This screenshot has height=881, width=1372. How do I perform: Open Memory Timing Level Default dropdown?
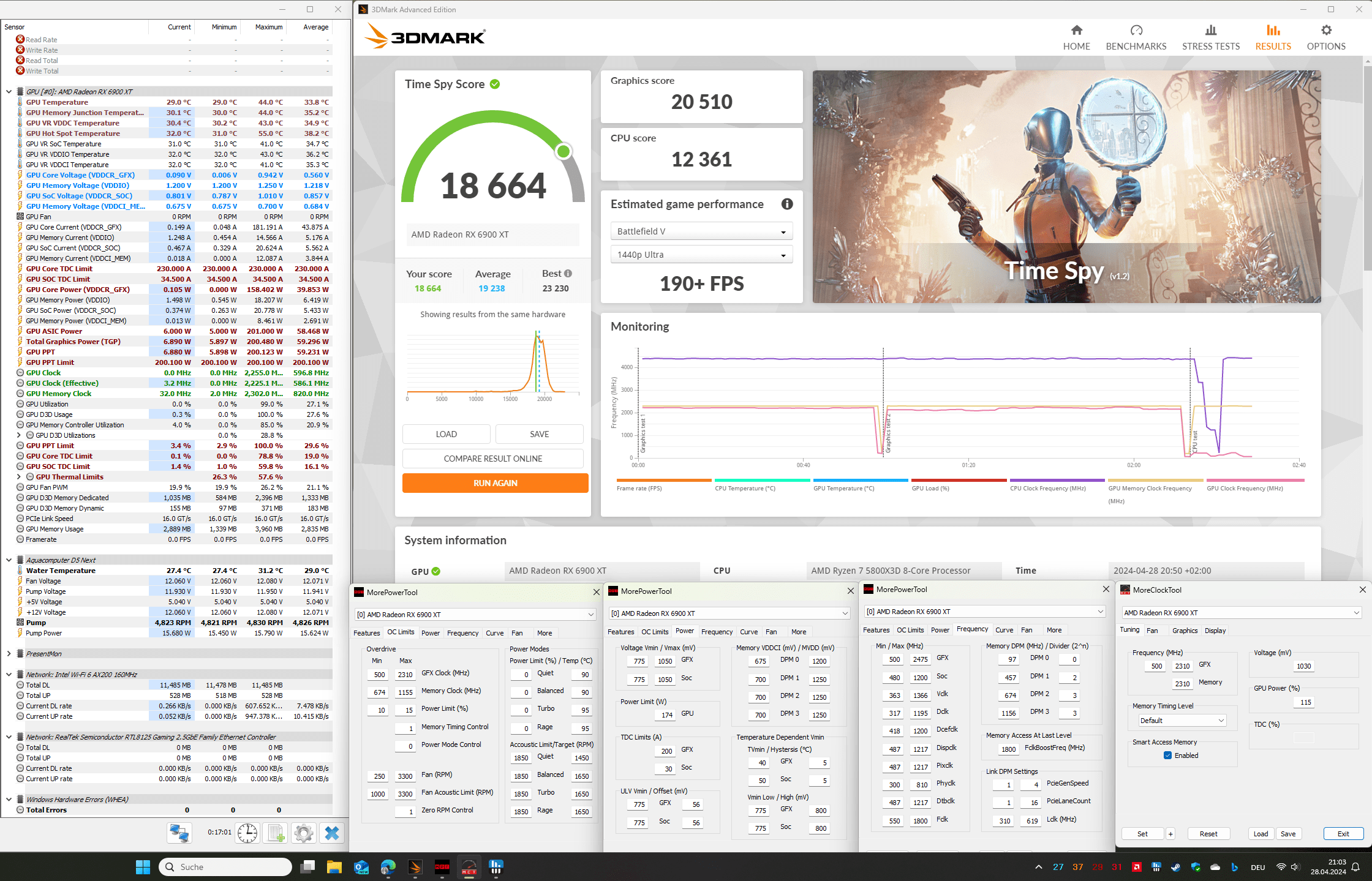[x=1182, y=721]
